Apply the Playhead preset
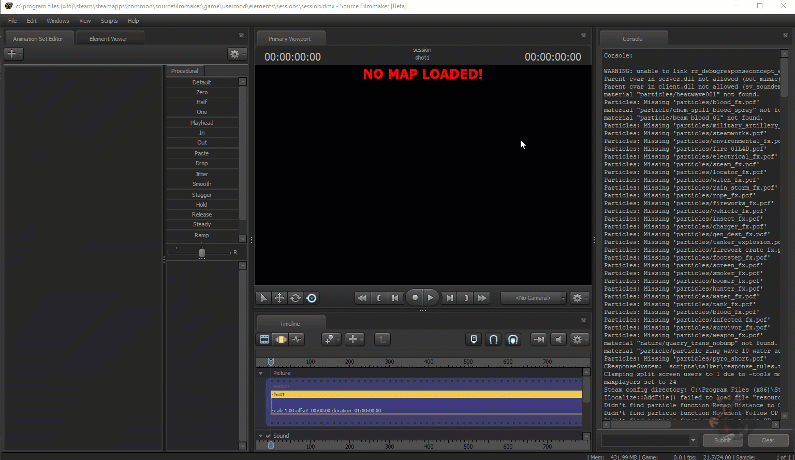 click(202, 123)
